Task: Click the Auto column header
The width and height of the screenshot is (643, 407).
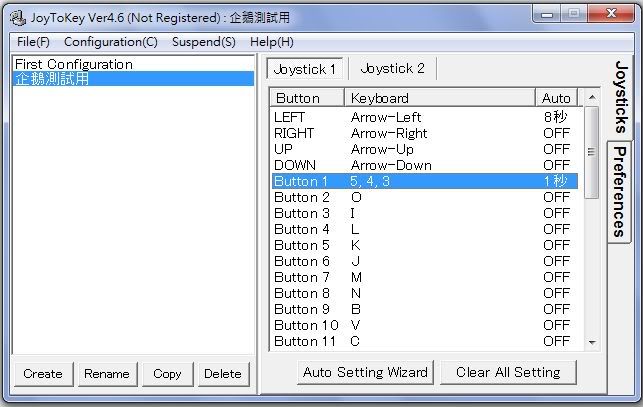Action: pos(556,98)
